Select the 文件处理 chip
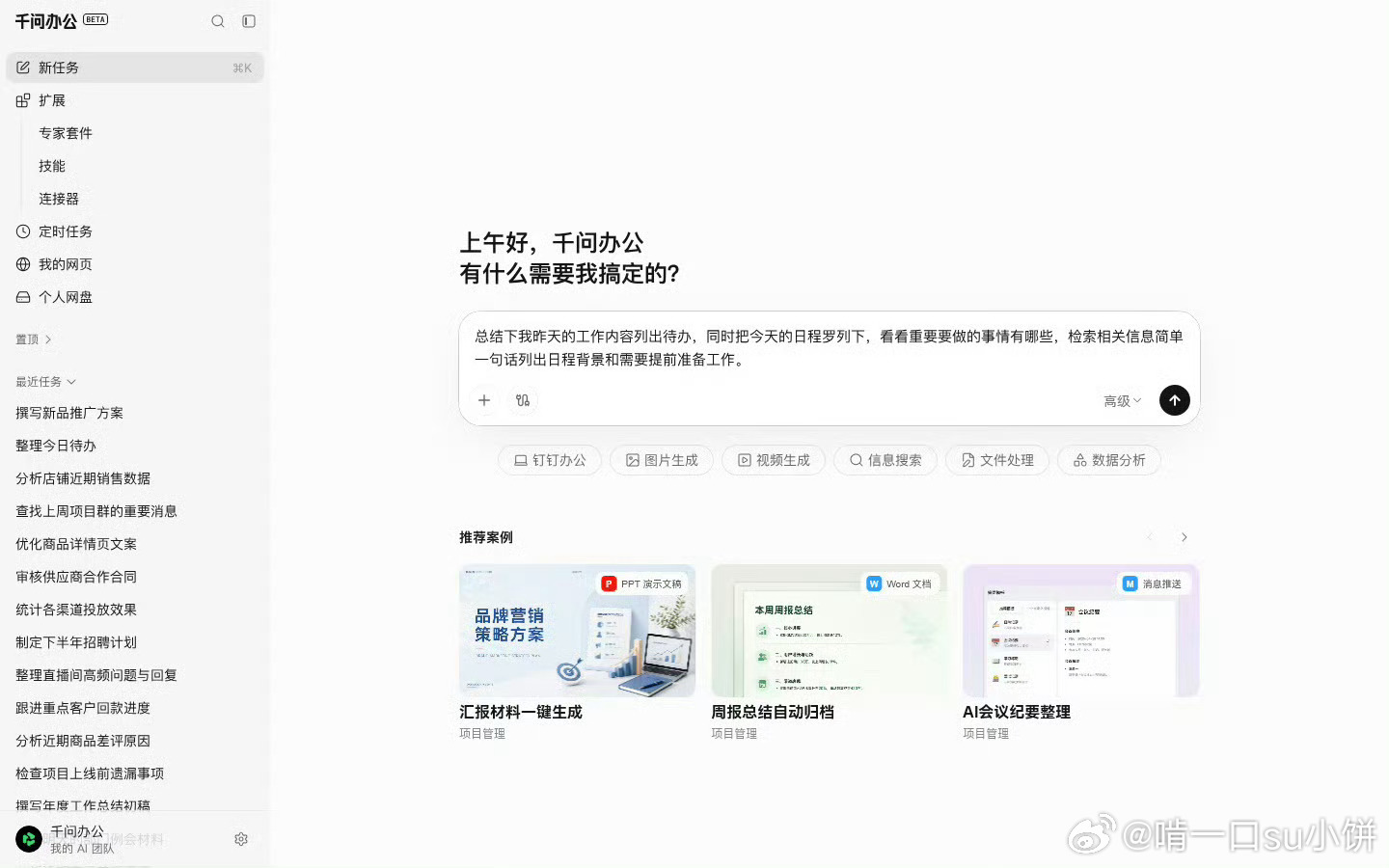1389x868 pixels. pyautogui.click(x=997, y=460)
